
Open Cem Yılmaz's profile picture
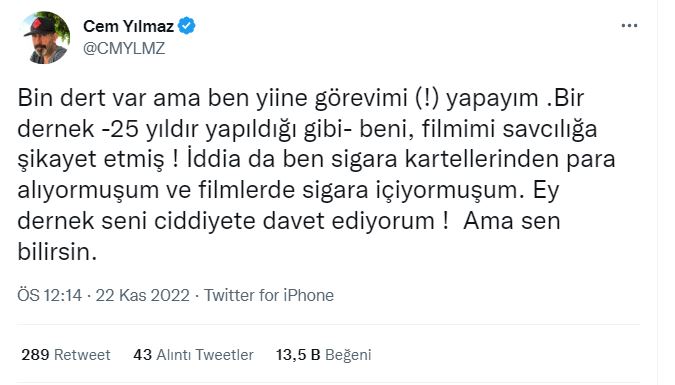(46, 37)
